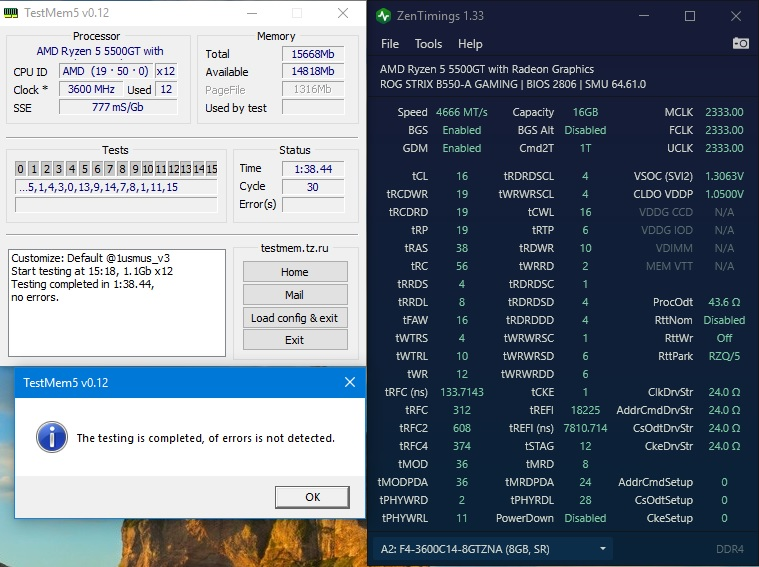The height and width of the screenshot is (567, 759).
Task: Click the Cycle field showing 30
Action: [313, 187]
